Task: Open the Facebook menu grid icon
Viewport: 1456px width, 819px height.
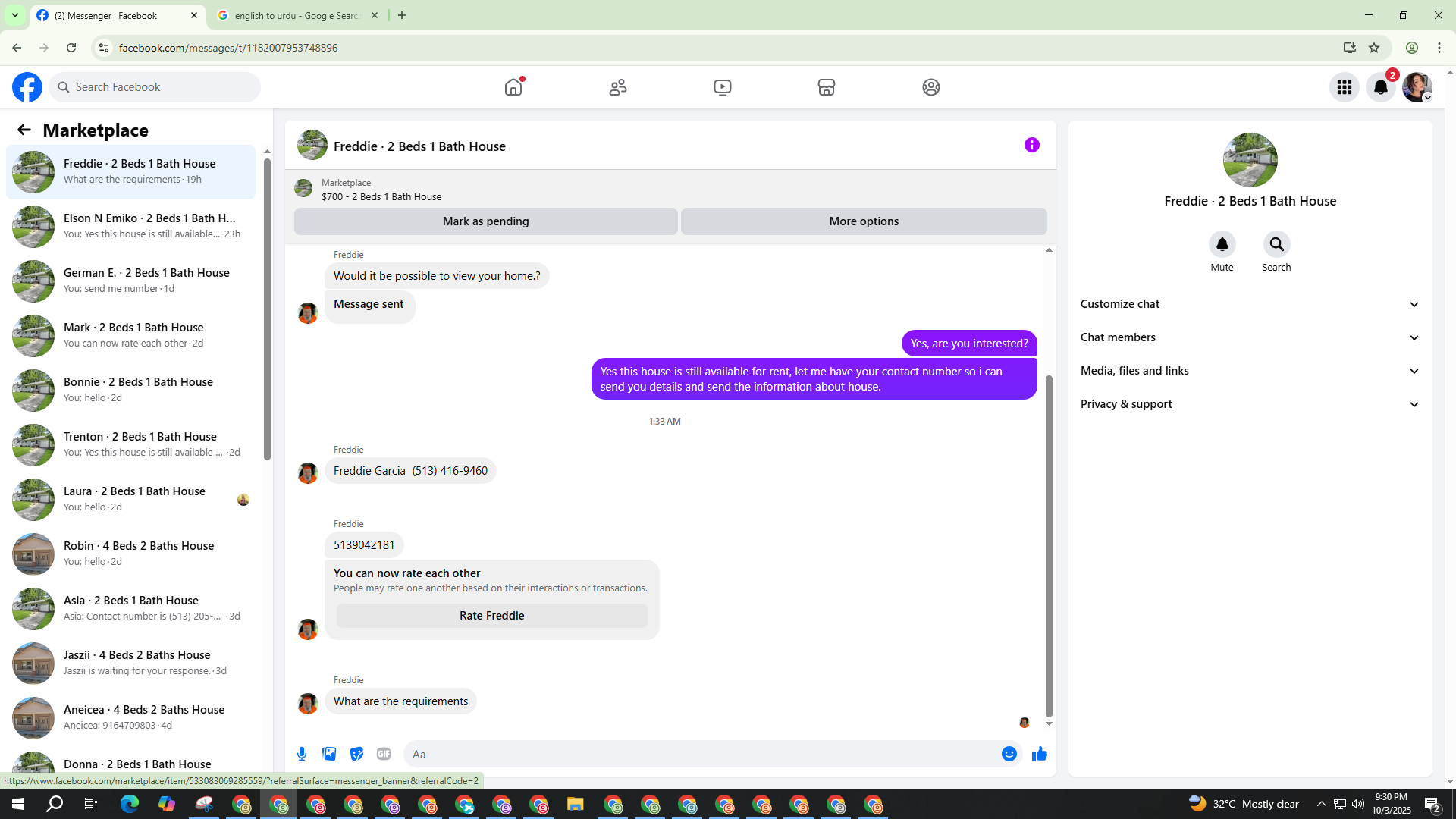Action: click(x=1345, y=87)
